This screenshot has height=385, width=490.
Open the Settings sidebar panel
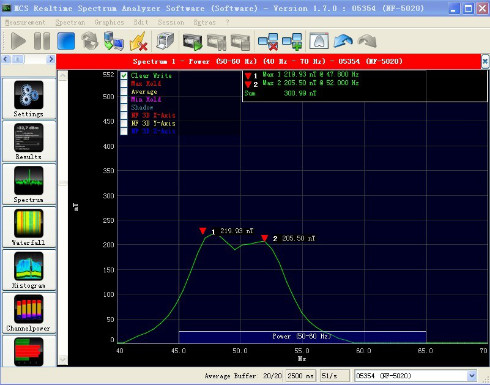coord(29,99)
